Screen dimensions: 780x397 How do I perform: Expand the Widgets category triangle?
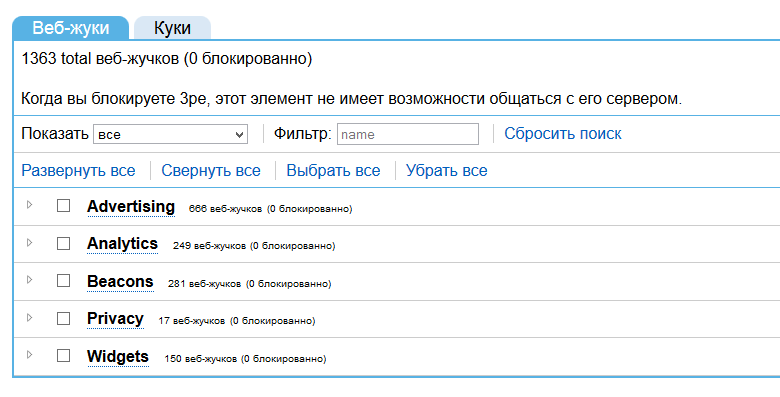click(29, 355)
